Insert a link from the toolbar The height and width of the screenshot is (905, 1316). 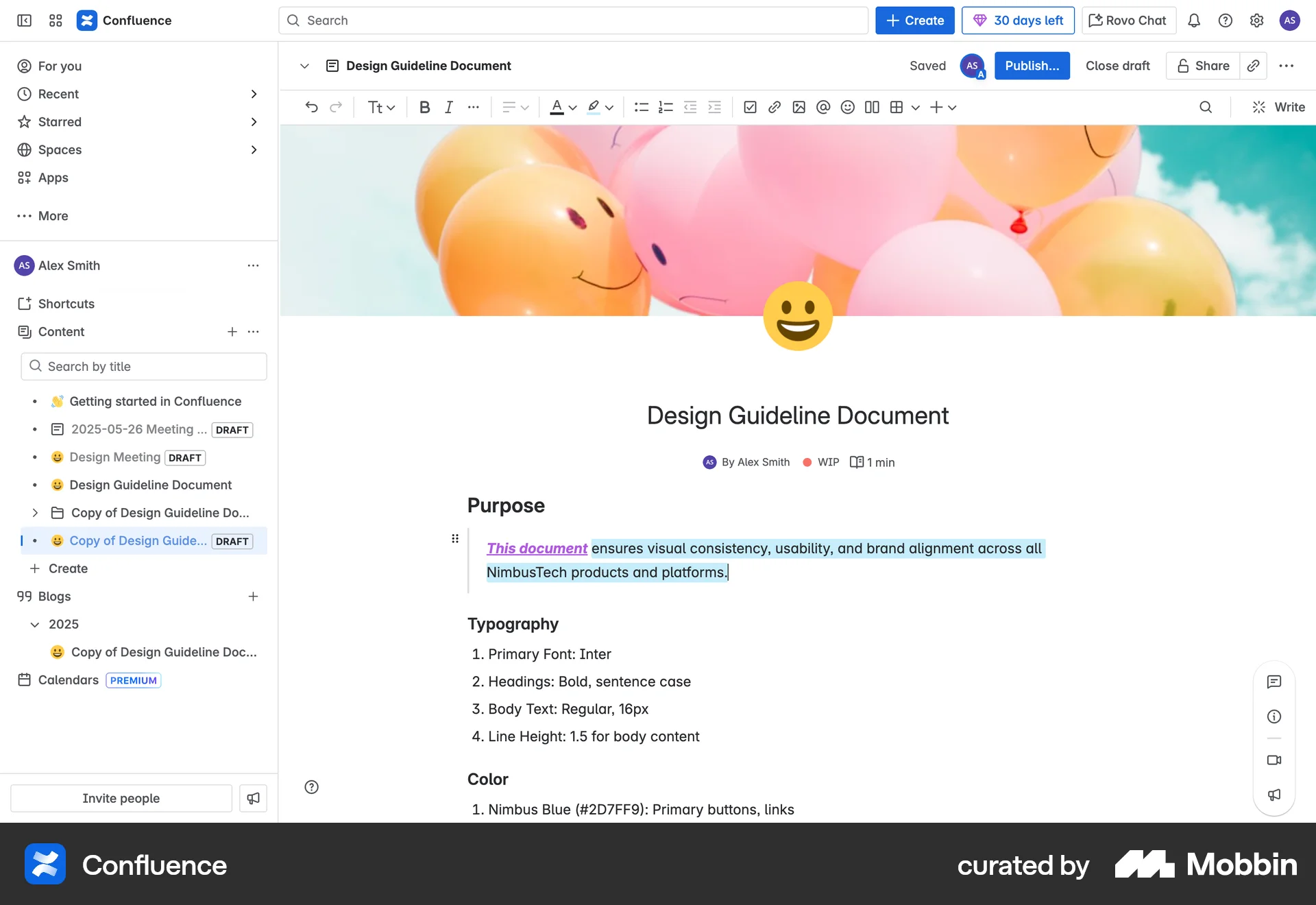tap(775, 107)
